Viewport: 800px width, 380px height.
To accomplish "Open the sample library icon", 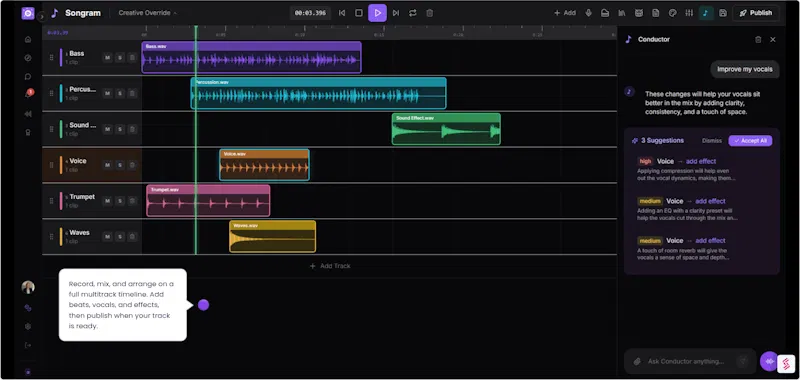I will (622, 13).
